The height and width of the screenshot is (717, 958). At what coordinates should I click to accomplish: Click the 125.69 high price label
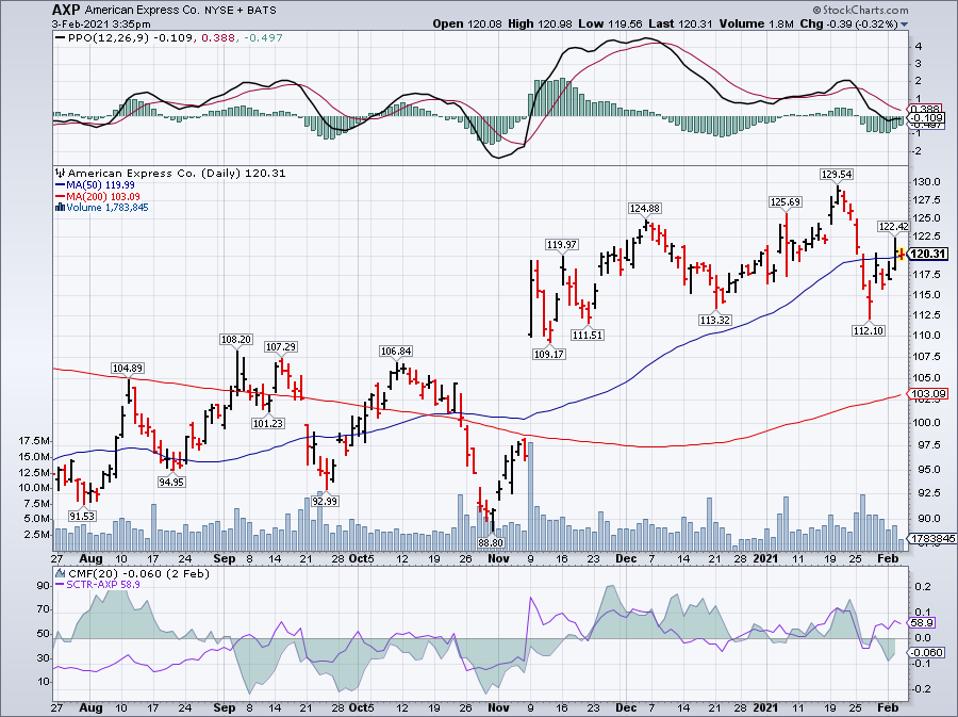[x=785, y=202]
